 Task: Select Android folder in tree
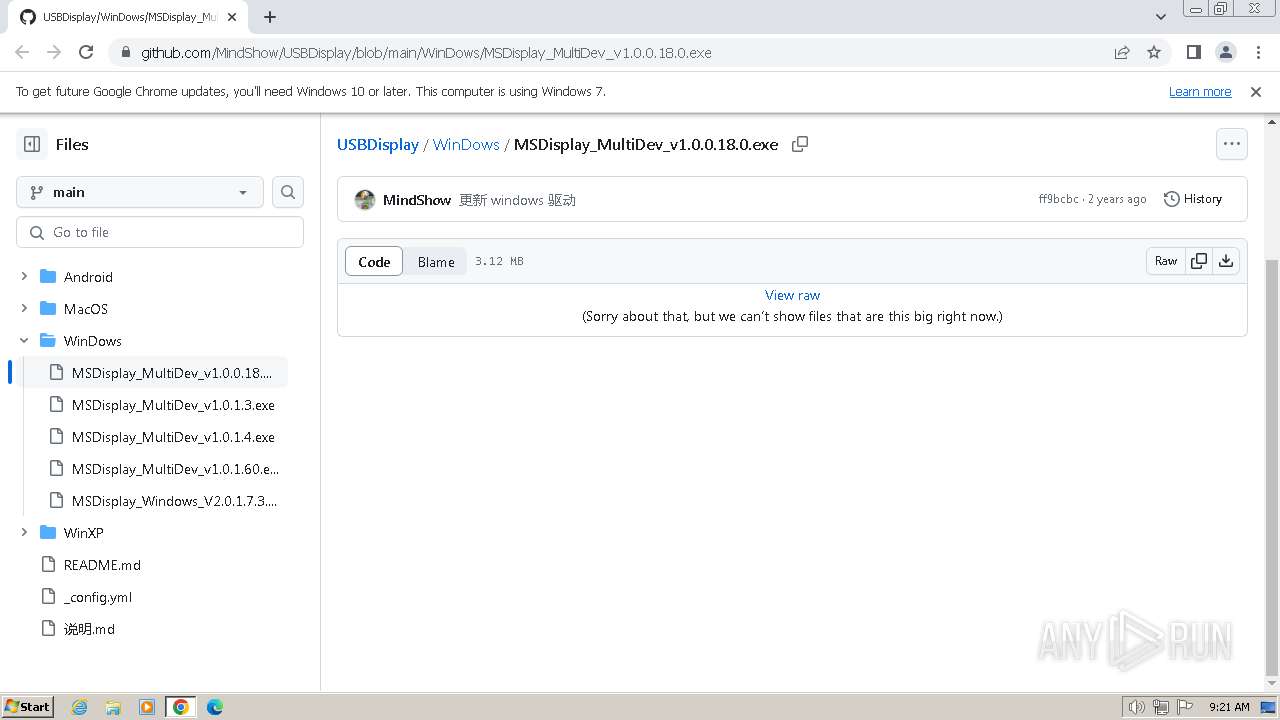(88, 277)
